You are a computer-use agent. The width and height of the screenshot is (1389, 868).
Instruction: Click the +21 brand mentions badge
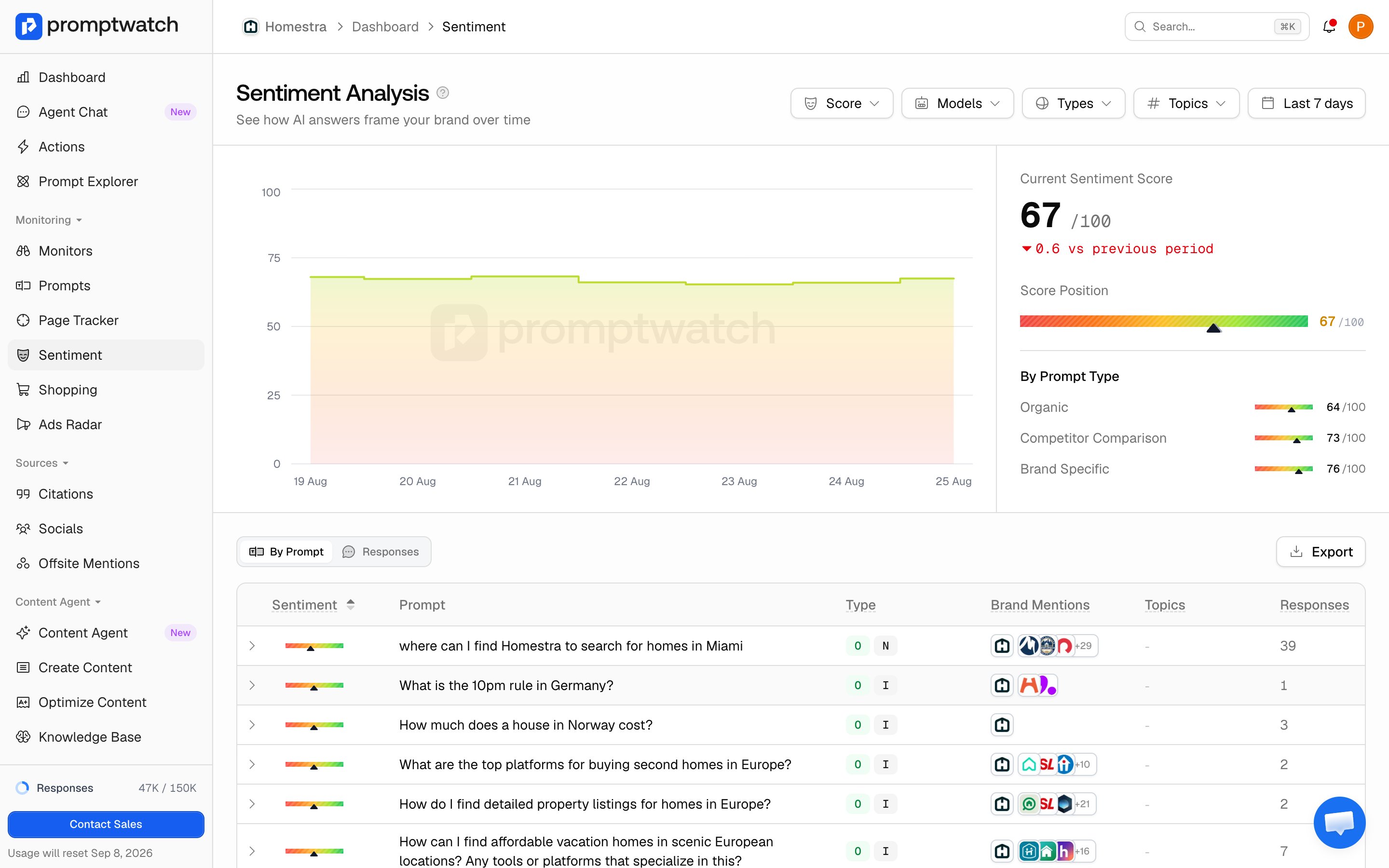click(1082, 804)
